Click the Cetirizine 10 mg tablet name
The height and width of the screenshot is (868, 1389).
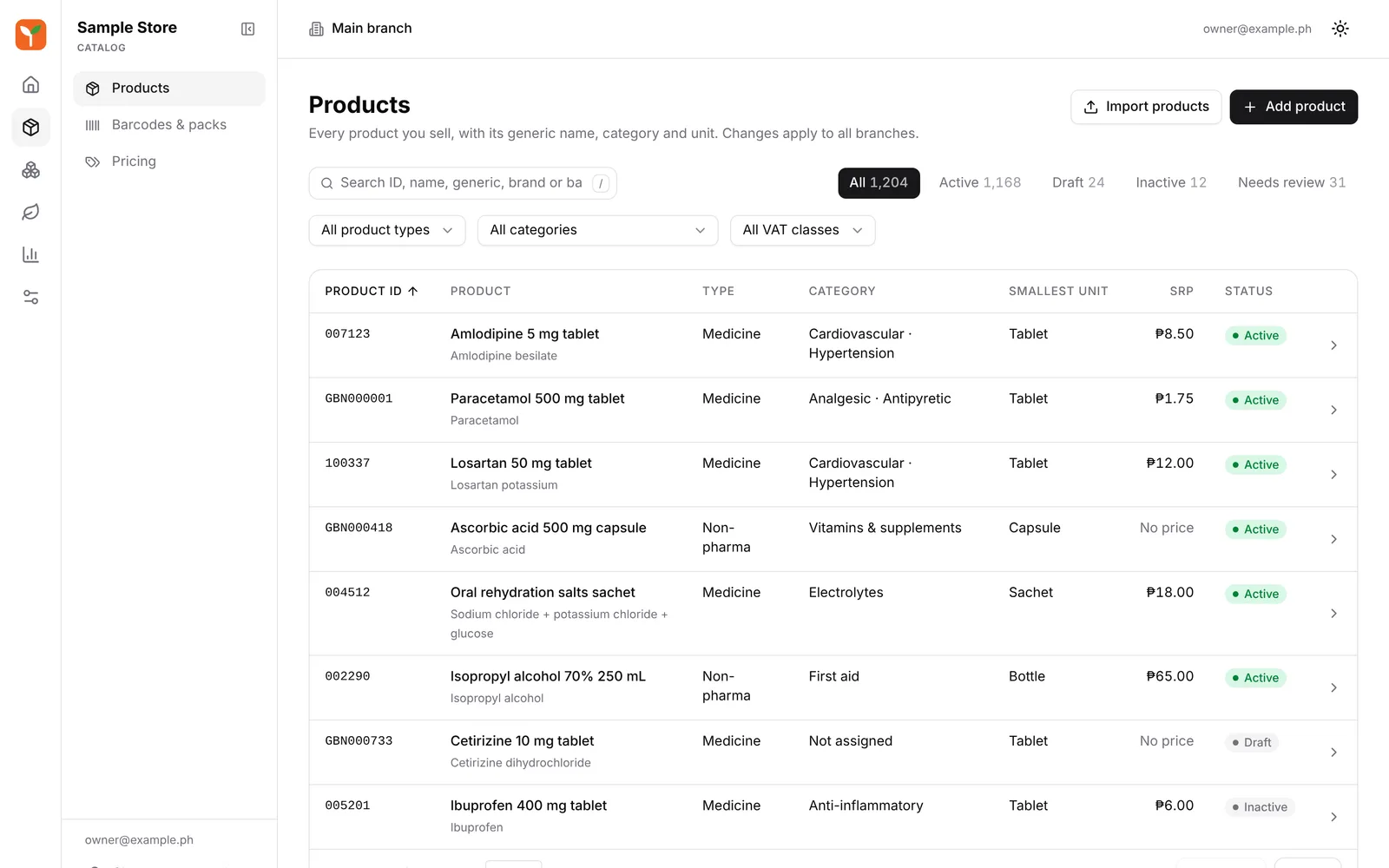click(522, 741)
